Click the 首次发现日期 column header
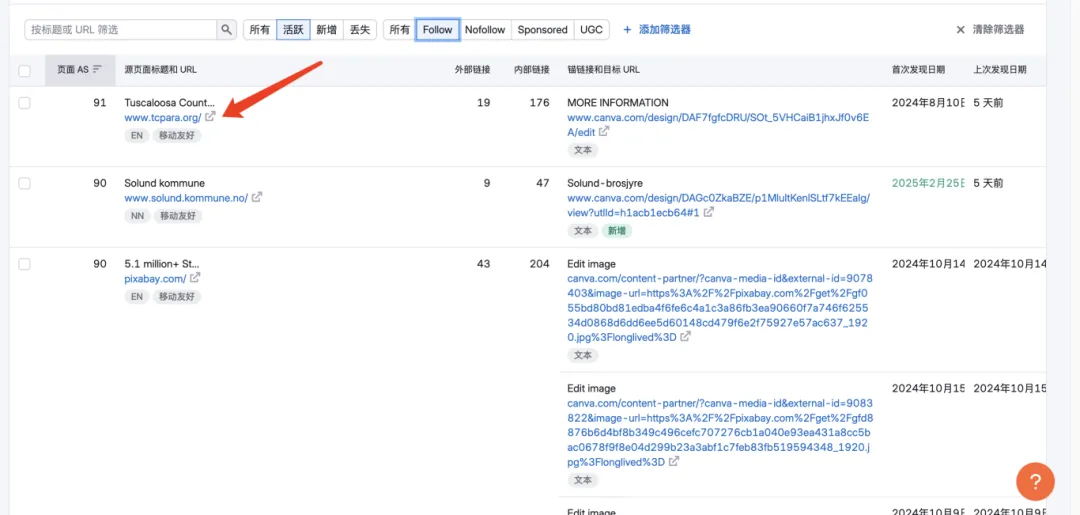The image size is (1080, 515). pyautogui.click(x=918, y=70)
